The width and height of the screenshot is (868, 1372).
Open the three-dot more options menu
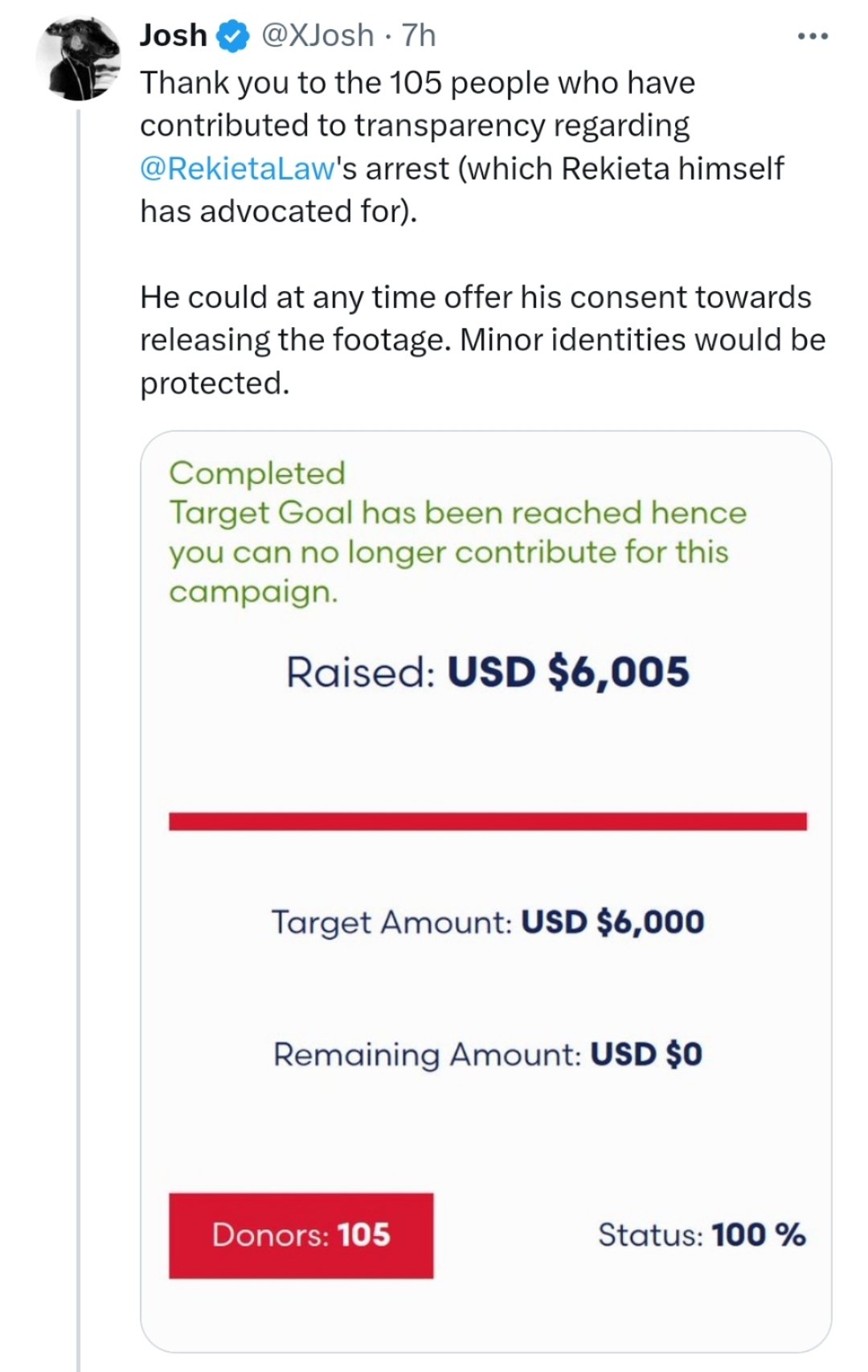point(813,36)
